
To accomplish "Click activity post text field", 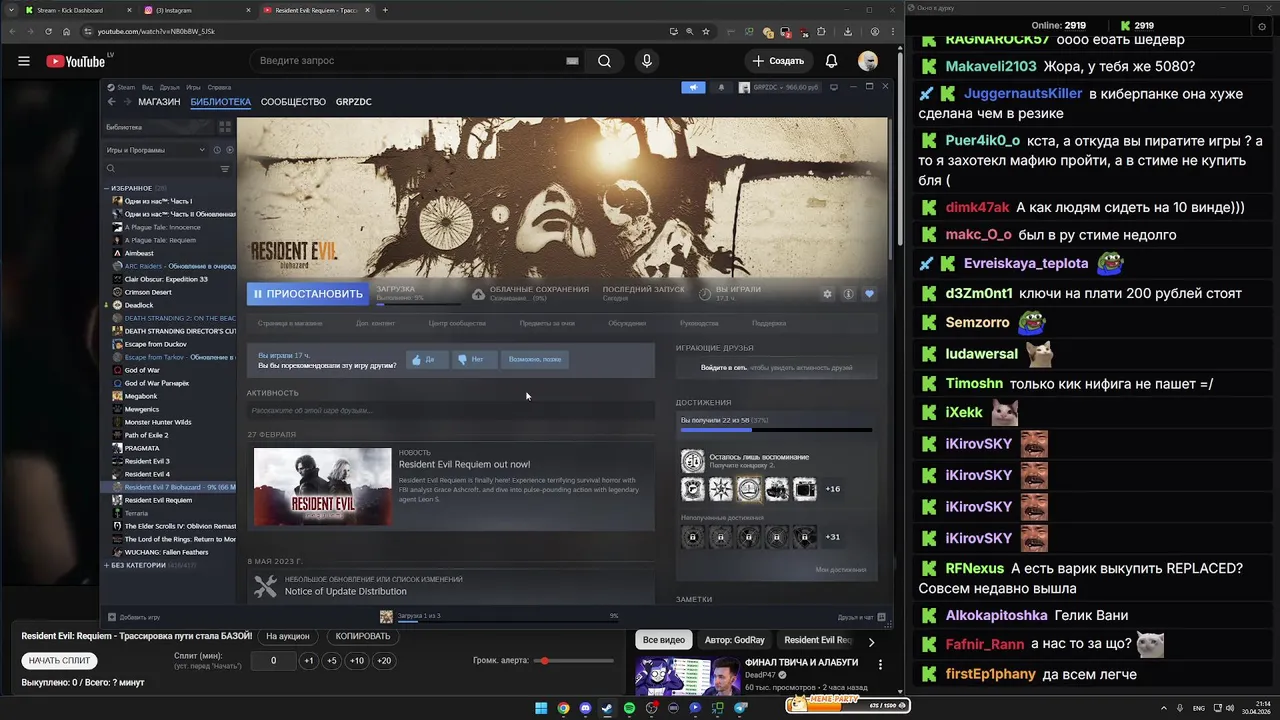I will [450, 410].
